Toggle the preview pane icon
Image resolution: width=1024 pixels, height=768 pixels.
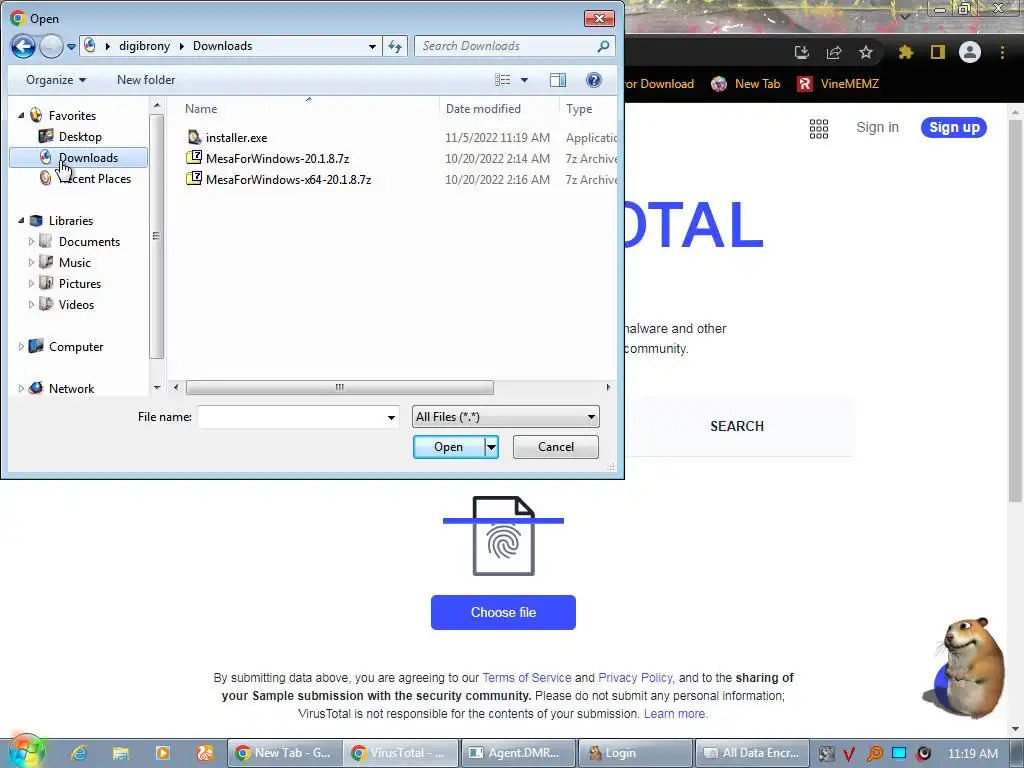(x=558, y=80)
